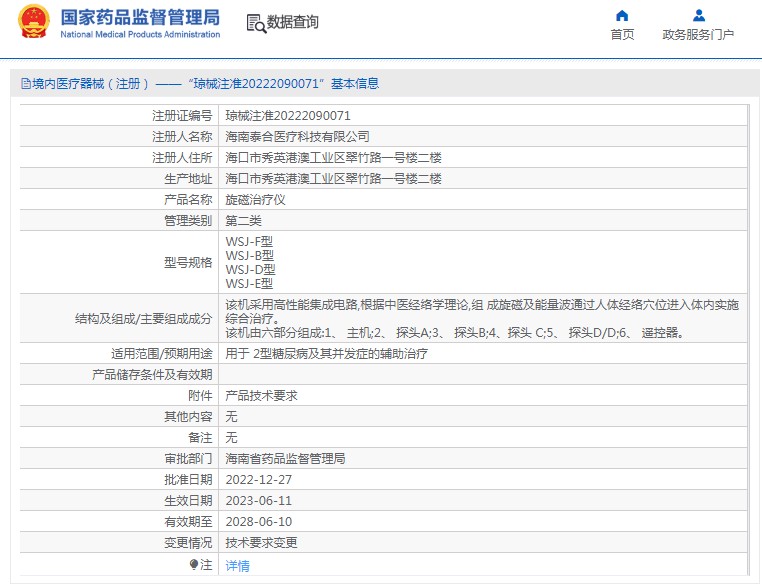Click the expiry date 2028-06-10
Screen dimensions: 762x586
click(259, 521)
